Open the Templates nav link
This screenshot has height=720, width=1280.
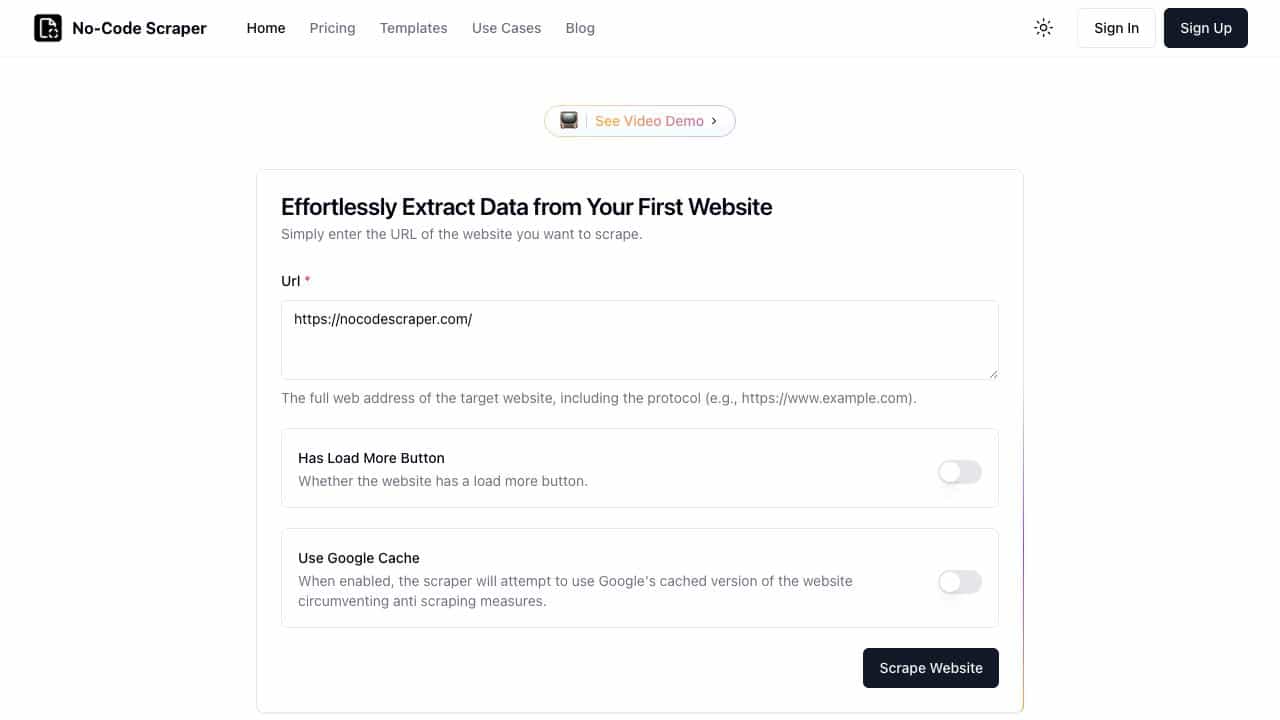click(413, 28)
